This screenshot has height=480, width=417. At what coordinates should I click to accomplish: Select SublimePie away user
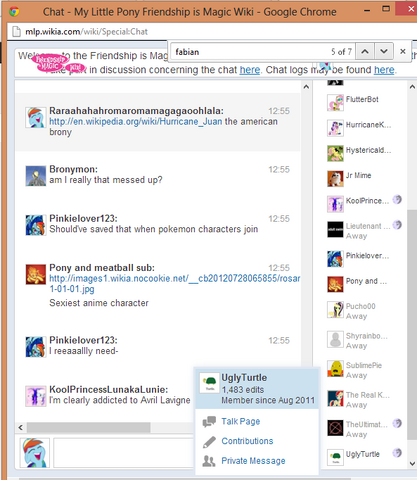363,369
